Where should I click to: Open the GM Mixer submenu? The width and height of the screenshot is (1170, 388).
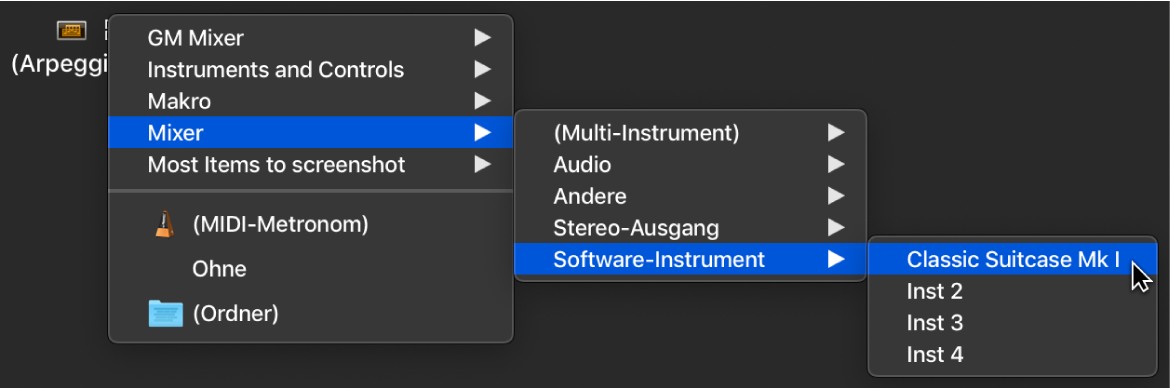[310, 37]
